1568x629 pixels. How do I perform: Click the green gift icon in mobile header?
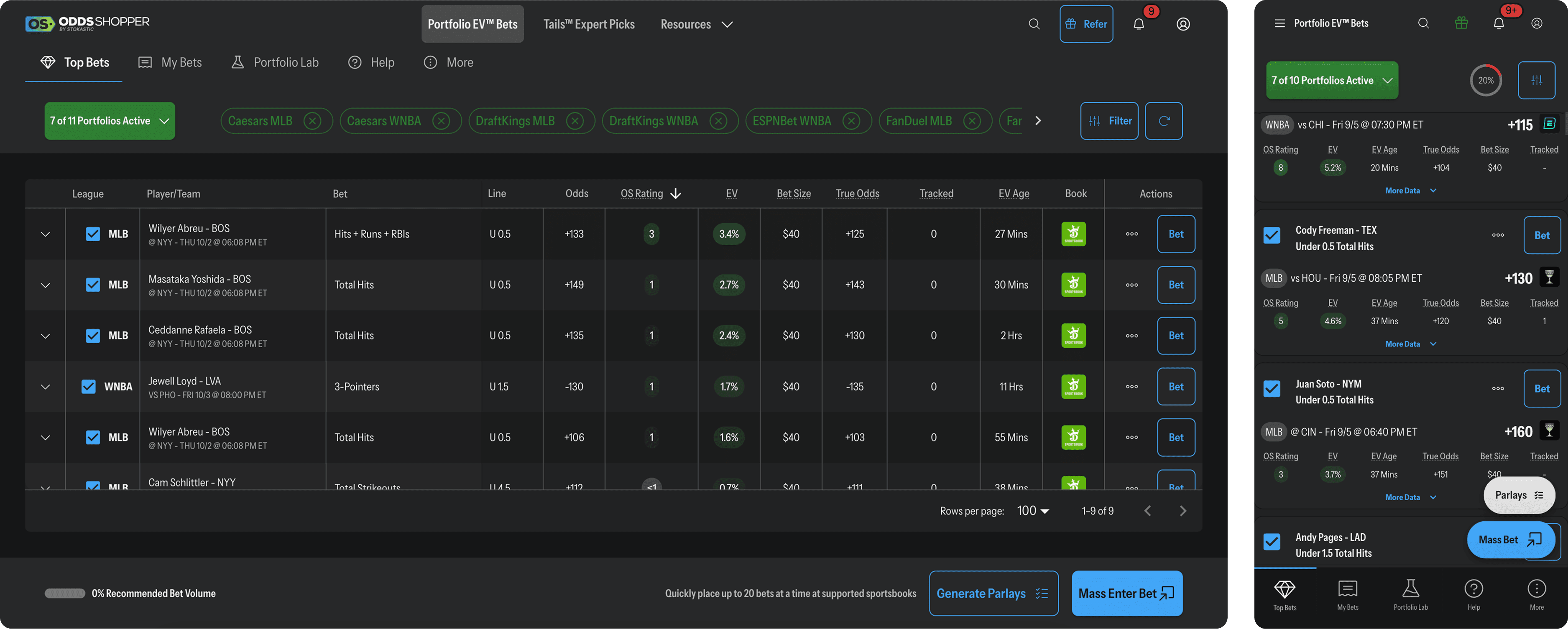tap(1461, 23)
